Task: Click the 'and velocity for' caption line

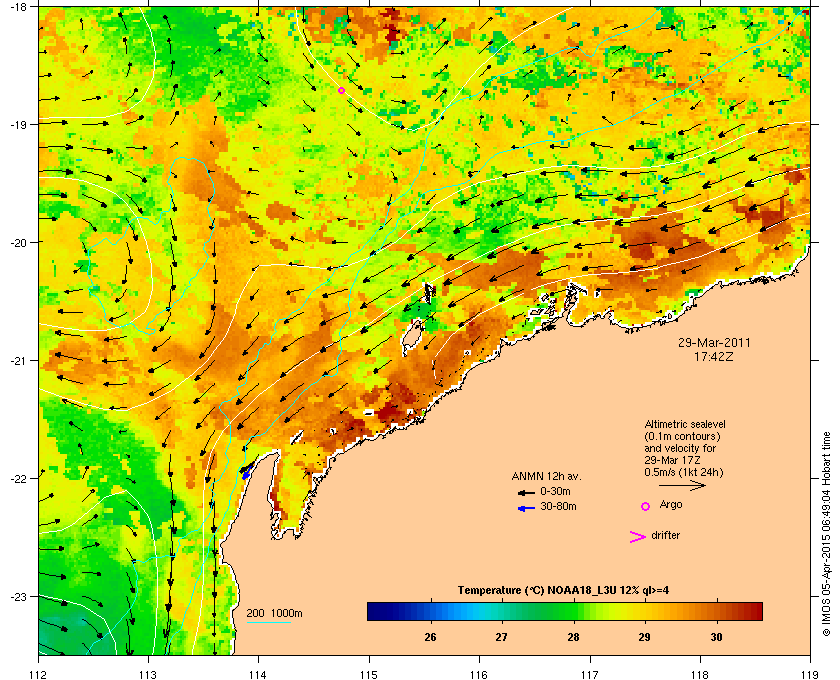Action: (680, 448)
